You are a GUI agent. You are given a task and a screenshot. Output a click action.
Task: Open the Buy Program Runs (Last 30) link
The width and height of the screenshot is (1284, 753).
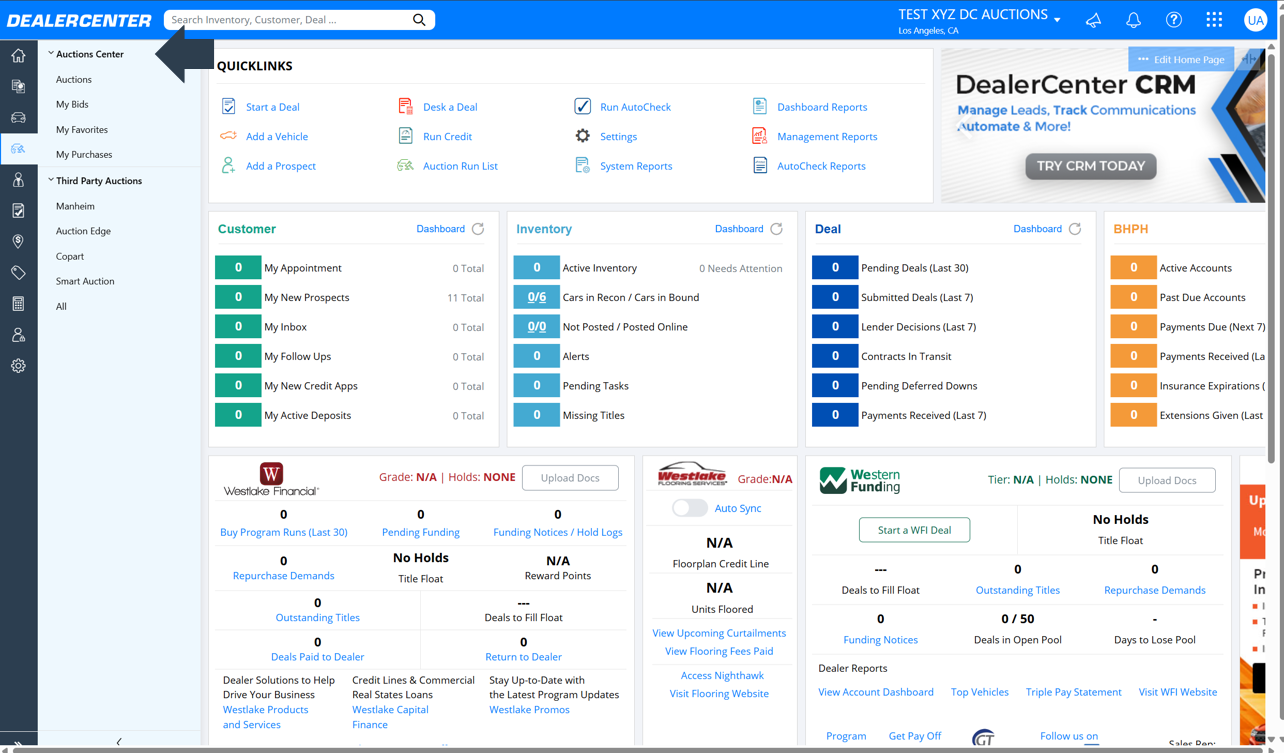point(284,532)
